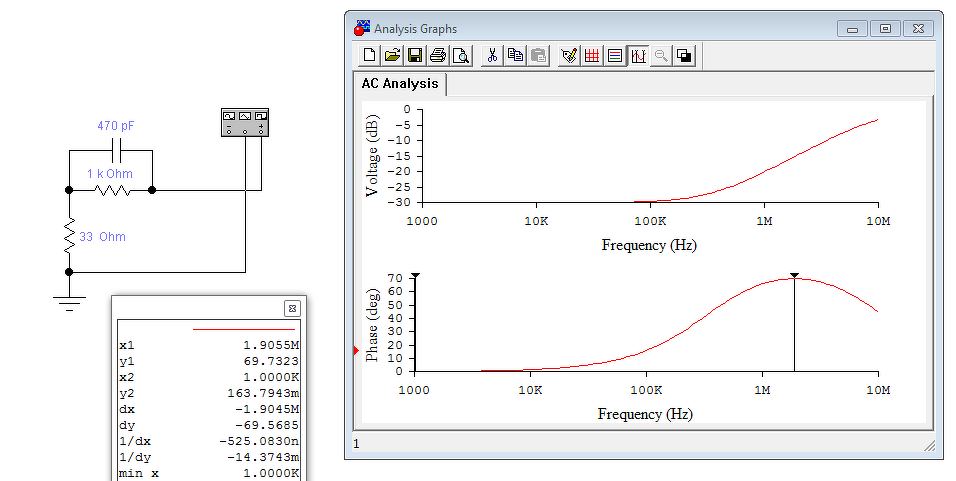Toggle the graph legend display

[x=615, y=55]
